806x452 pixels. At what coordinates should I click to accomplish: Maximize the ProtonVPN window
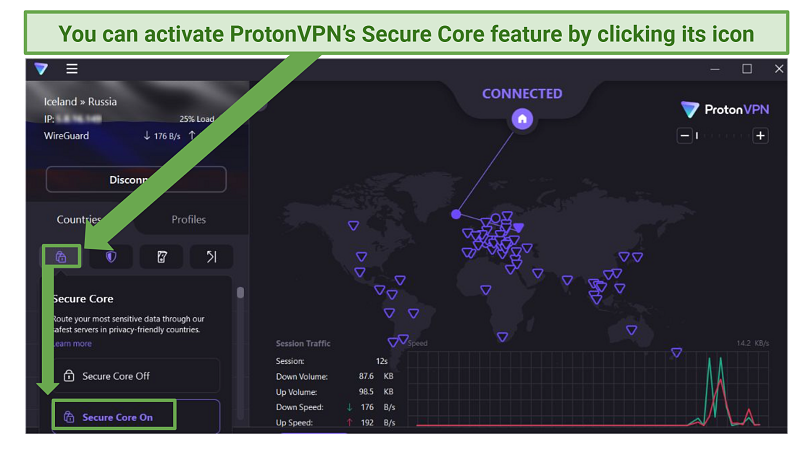coord(747,69)
